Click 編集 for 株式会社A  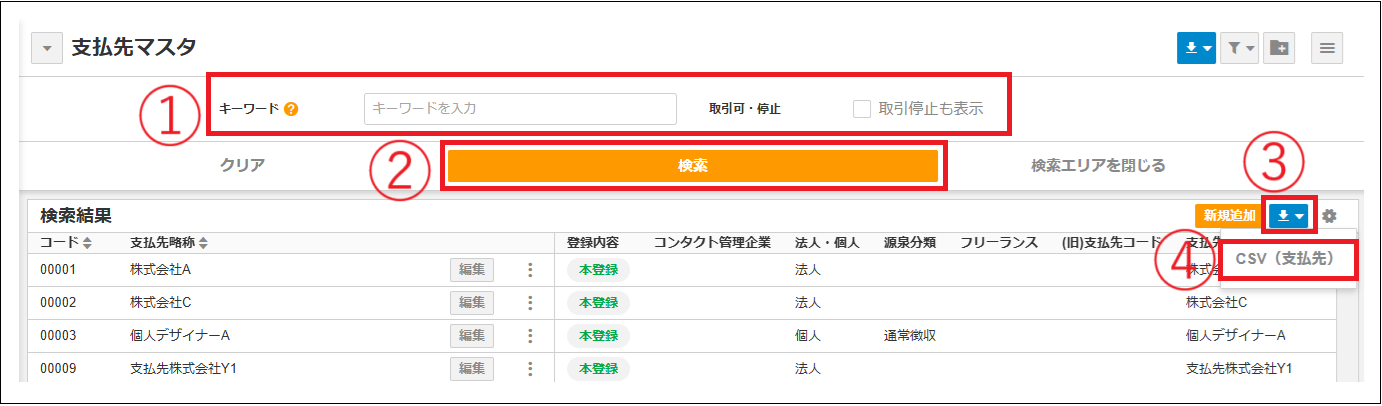(471, 269)
